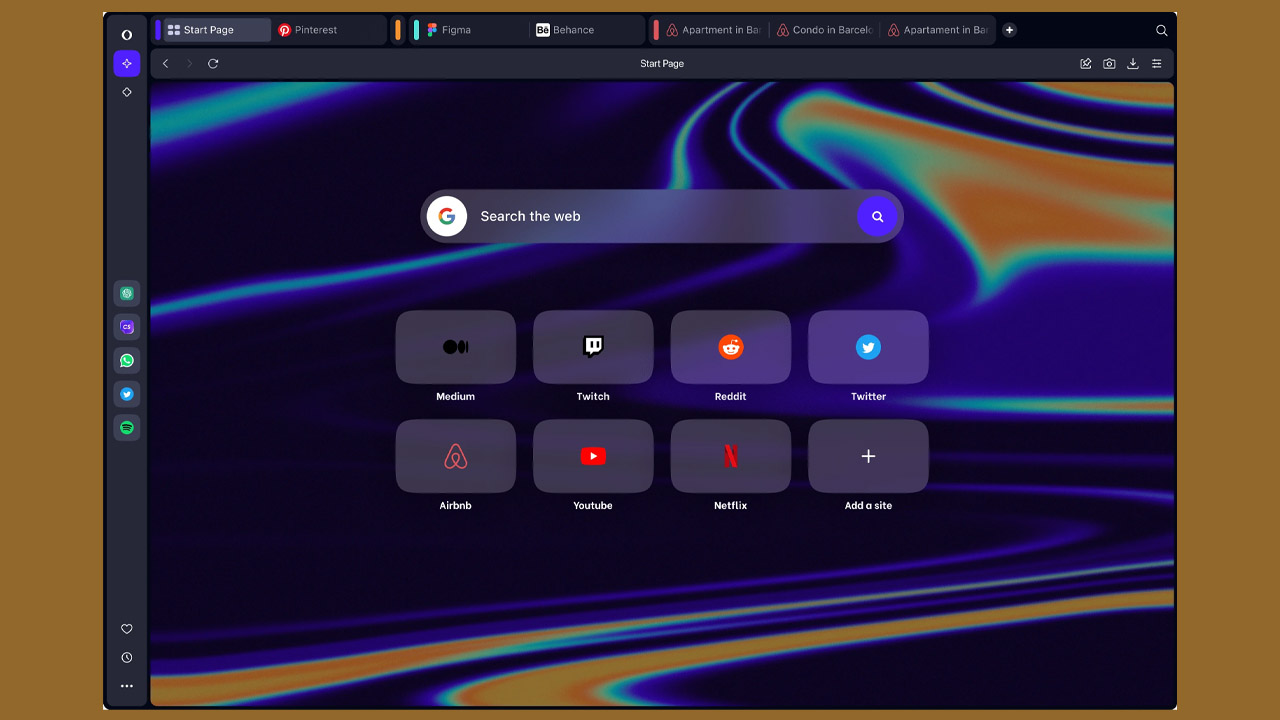1280x720 pixels.
Task: Click the Twitch label text
Action: [x=593, y=397]
